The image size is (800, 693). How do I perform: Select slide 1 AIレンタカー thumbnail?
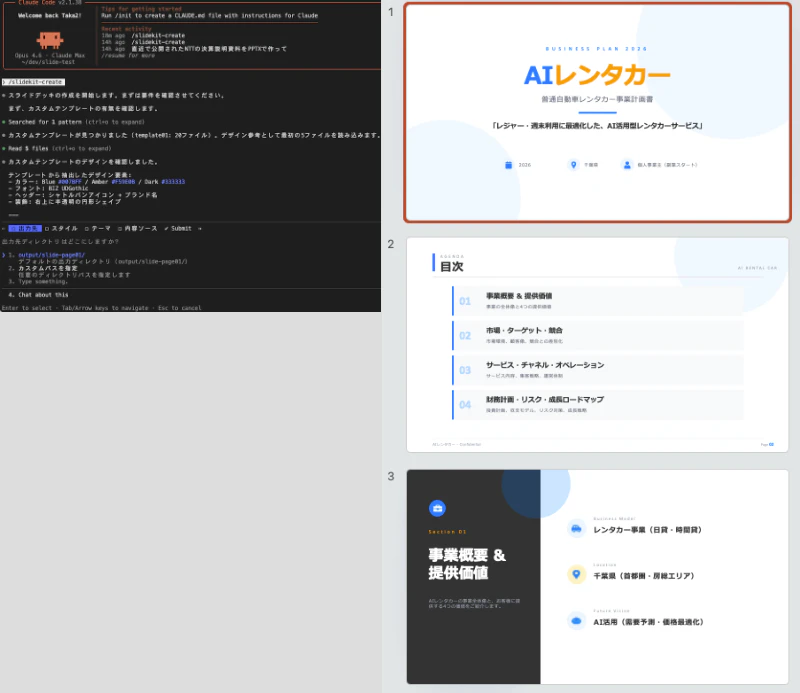coord(597,113)
